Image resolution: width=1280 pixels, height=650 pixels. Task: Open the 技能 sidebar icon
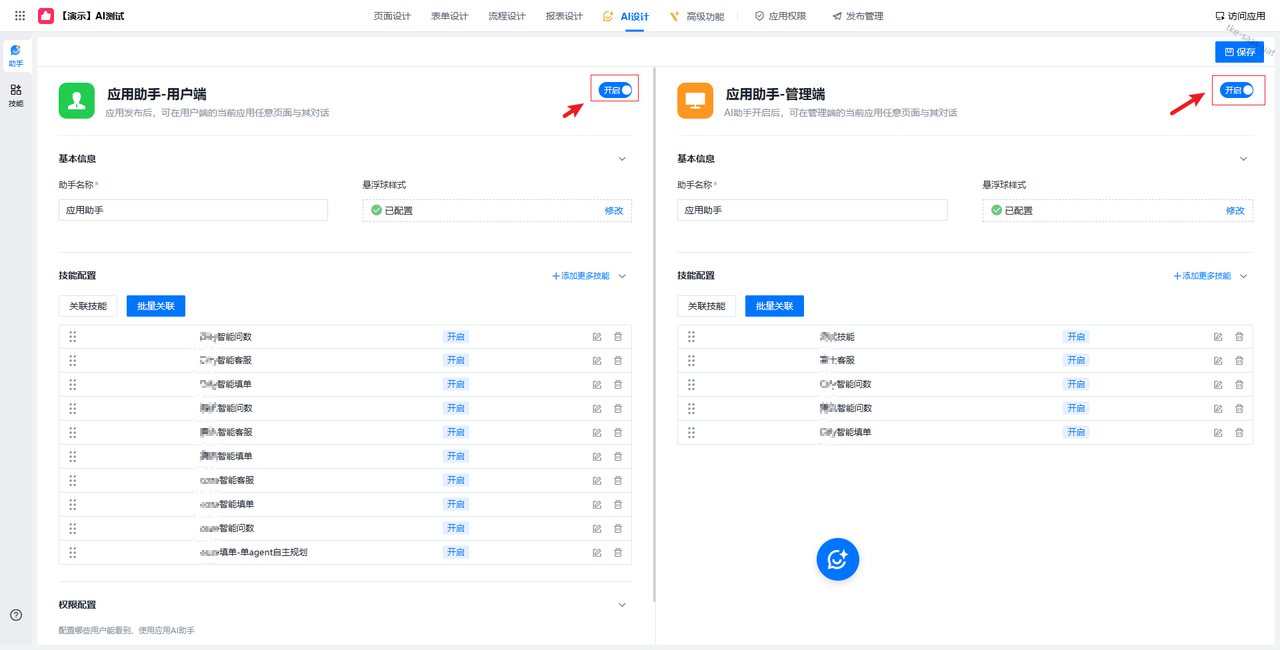16,95
